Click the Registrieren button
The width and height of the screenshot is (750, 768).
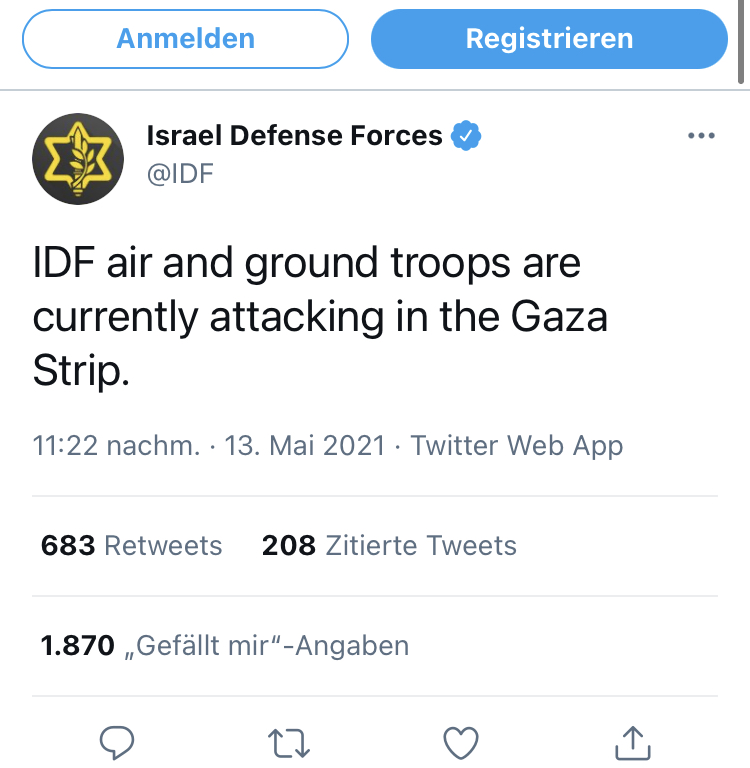pyautogui.click(x=549, y=39)
